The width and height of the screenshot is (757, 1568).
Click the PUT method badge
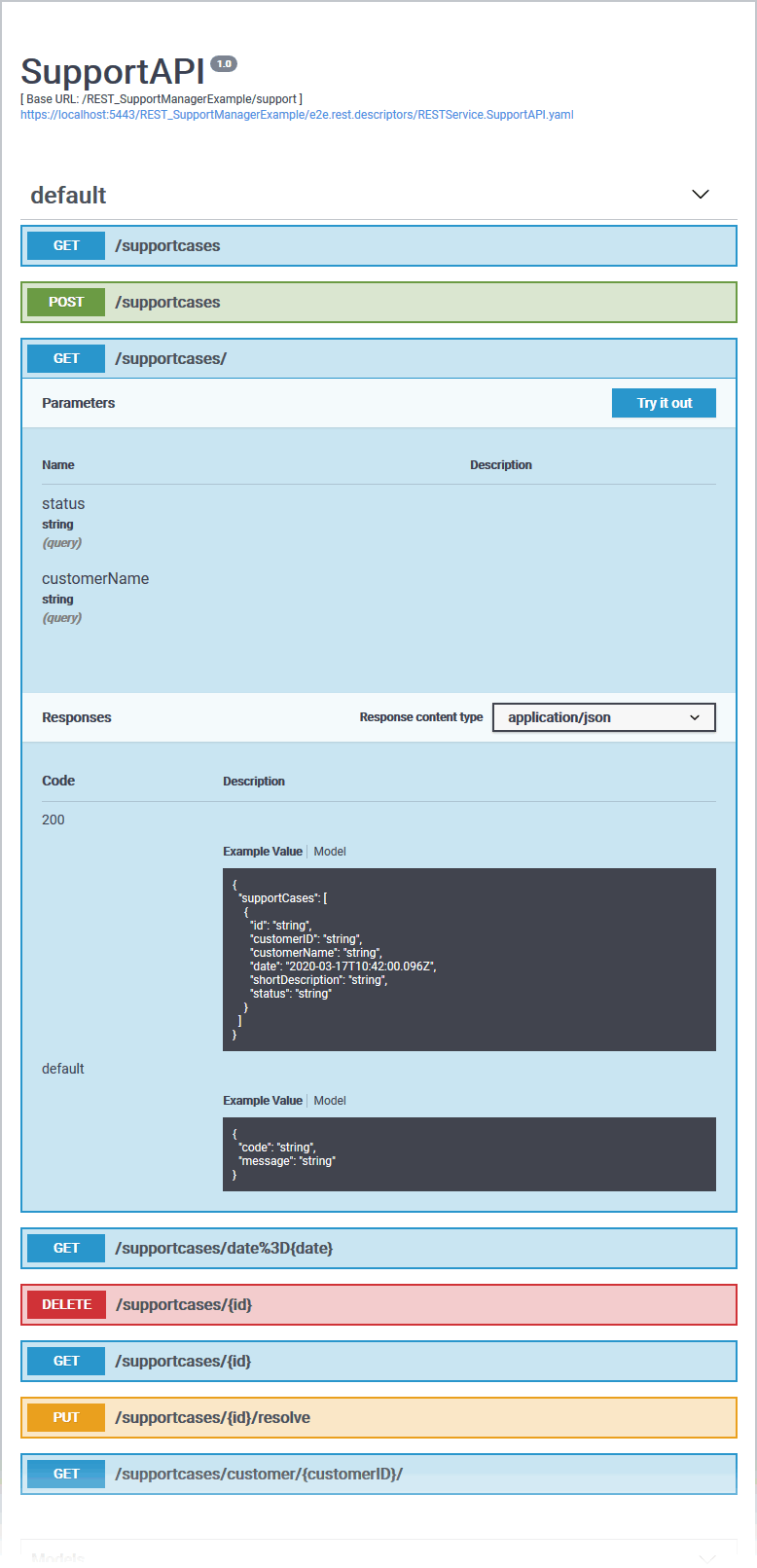65,1418
